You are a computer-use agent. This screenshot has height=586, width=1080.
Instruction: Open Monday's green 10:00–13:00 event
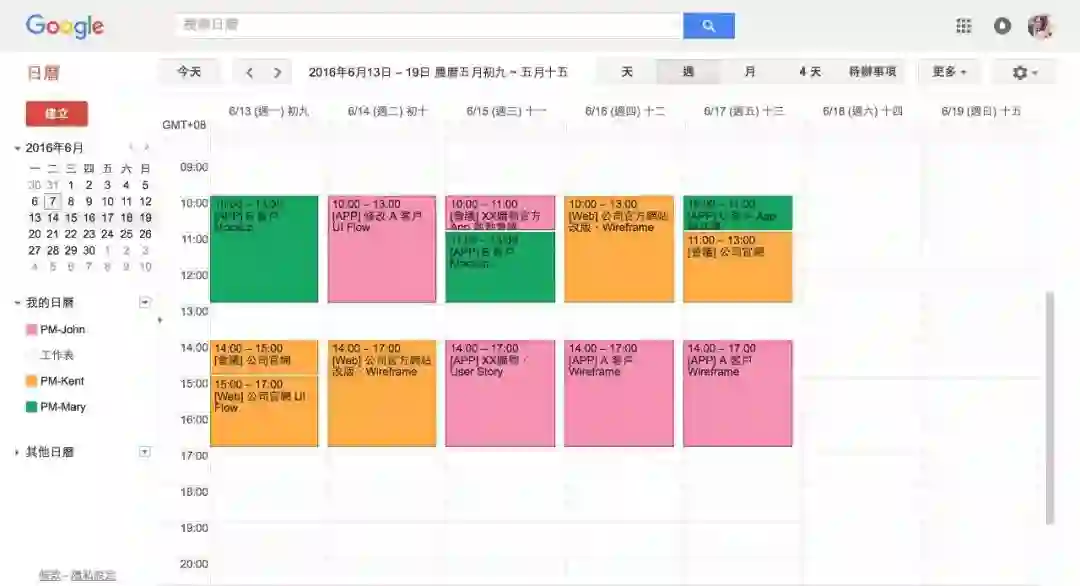(264, 249)
